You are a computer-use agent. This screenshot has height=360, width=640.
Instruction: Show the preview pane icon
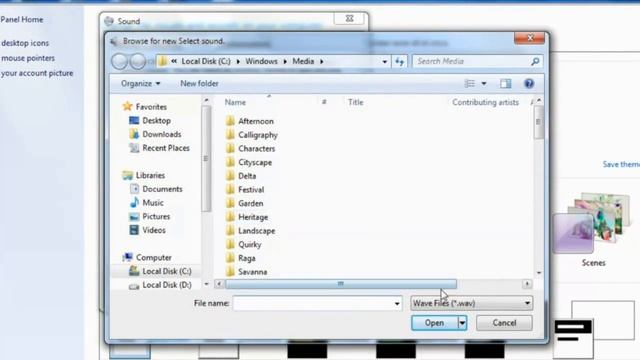click(505, 84)
